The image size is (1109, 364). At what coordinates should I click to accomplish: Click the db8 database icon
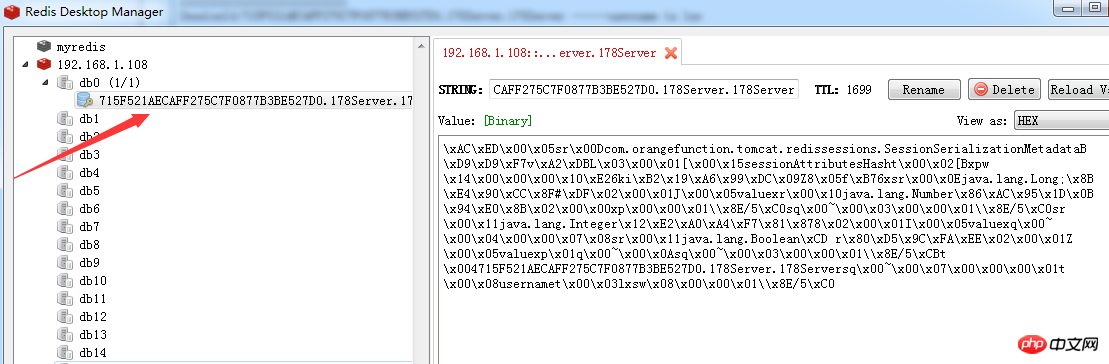(65, 245)
